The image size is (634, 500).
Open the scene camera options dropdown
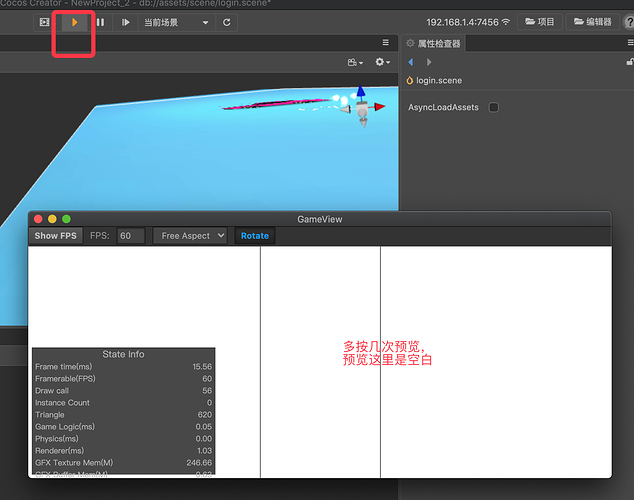(355, 62)
